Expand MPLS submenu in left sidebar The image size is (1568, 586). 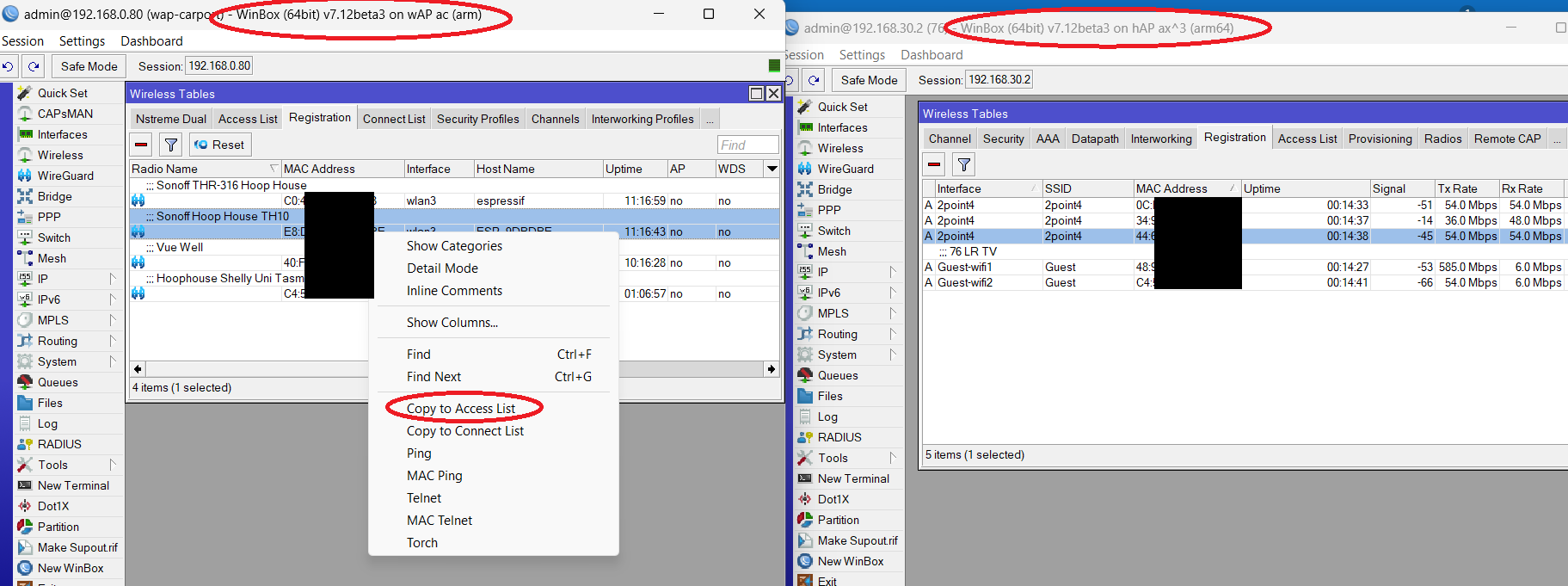[113, 320]
